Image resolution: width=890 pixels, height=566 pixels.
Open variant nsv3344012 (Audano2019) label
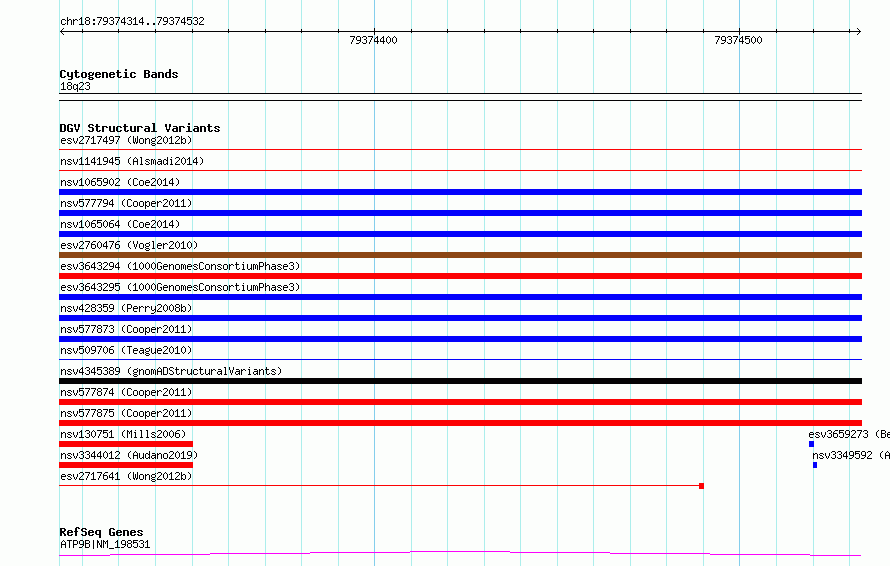click(129, 455)
